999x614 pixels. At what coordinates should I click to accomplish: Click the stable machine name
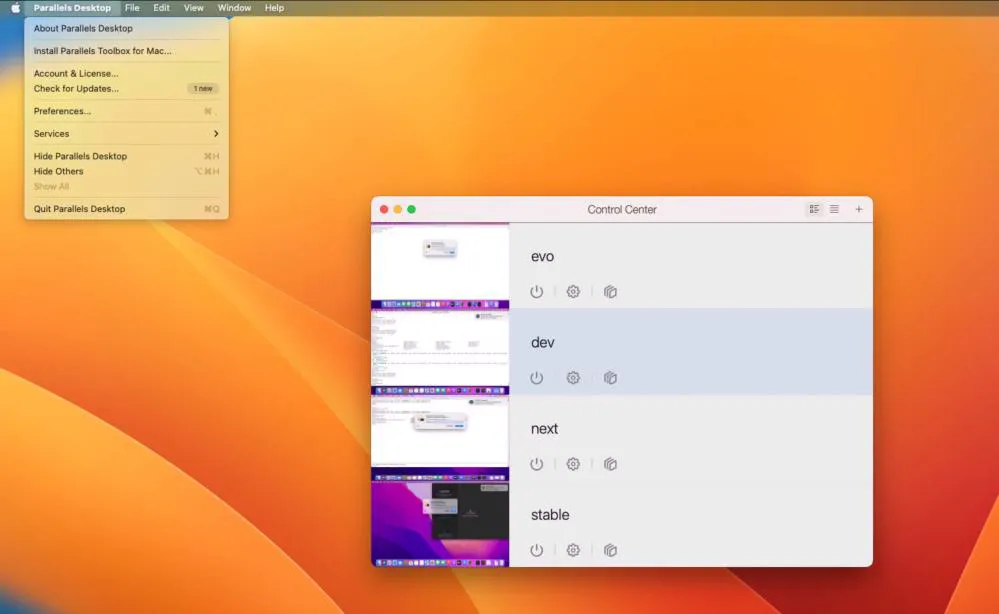pos(550,515)
